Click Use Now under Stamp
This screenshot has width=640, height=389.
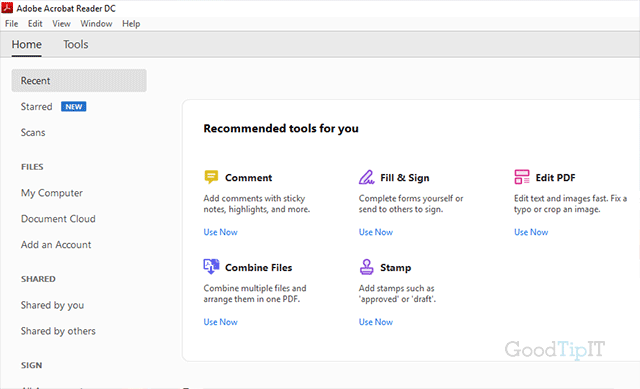click(376, 322)
